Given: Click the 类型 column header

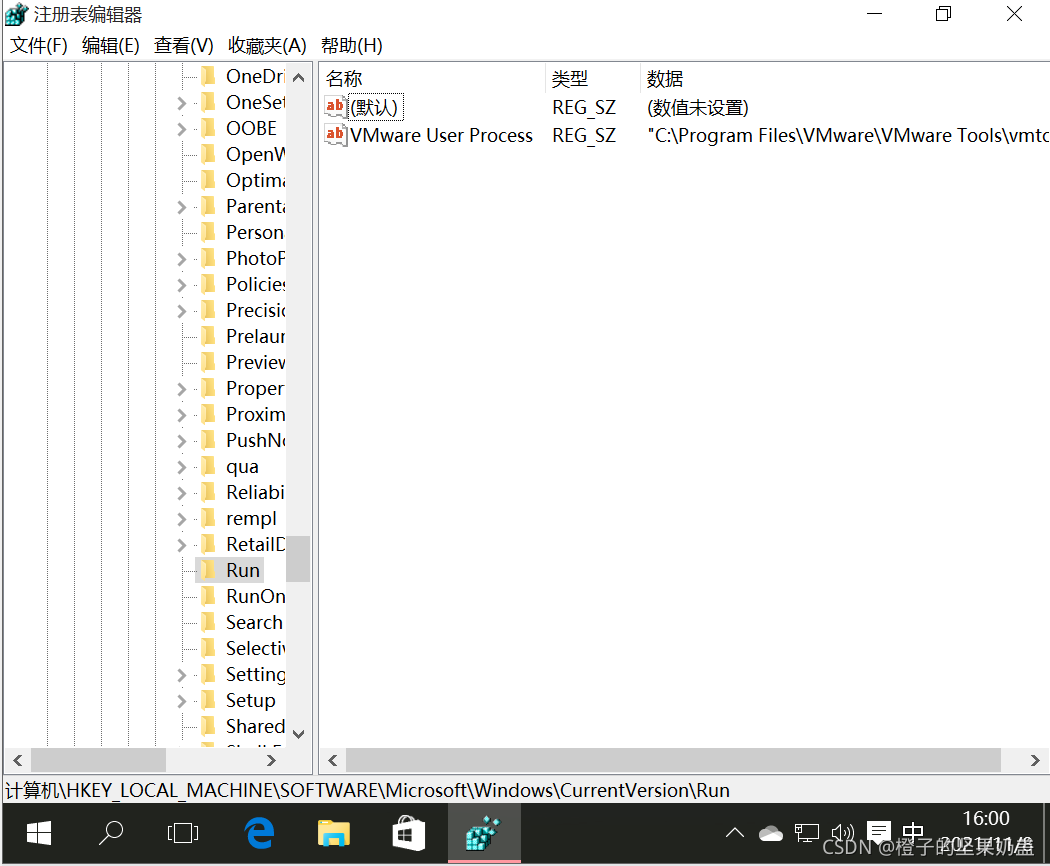Looking at the screenshot, I should pos(593,78).
